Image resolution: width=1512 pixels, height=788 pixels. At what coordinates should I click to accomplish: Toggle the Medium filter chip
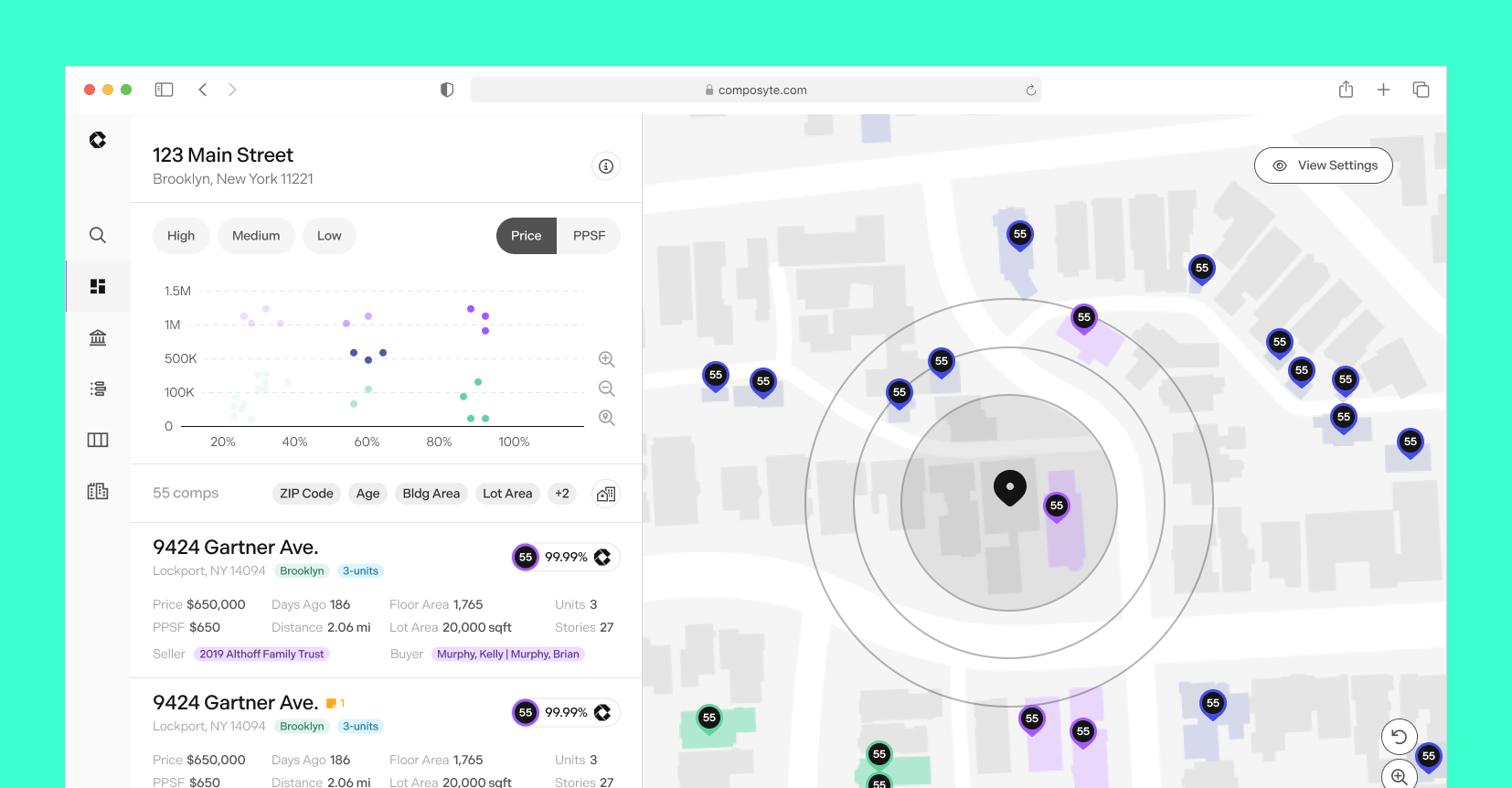[256, 236]
